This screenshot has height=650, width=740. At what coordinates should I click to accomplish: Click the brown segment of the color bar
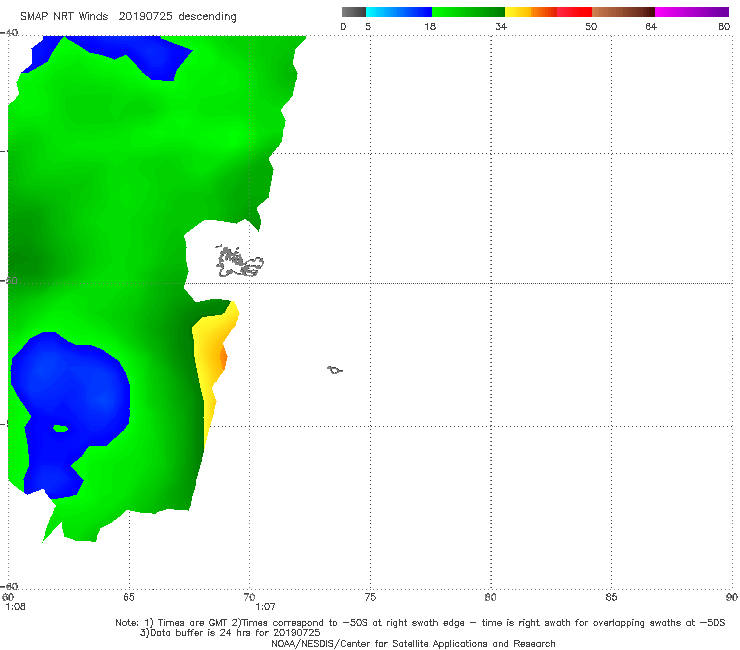[x=623, y=12]
